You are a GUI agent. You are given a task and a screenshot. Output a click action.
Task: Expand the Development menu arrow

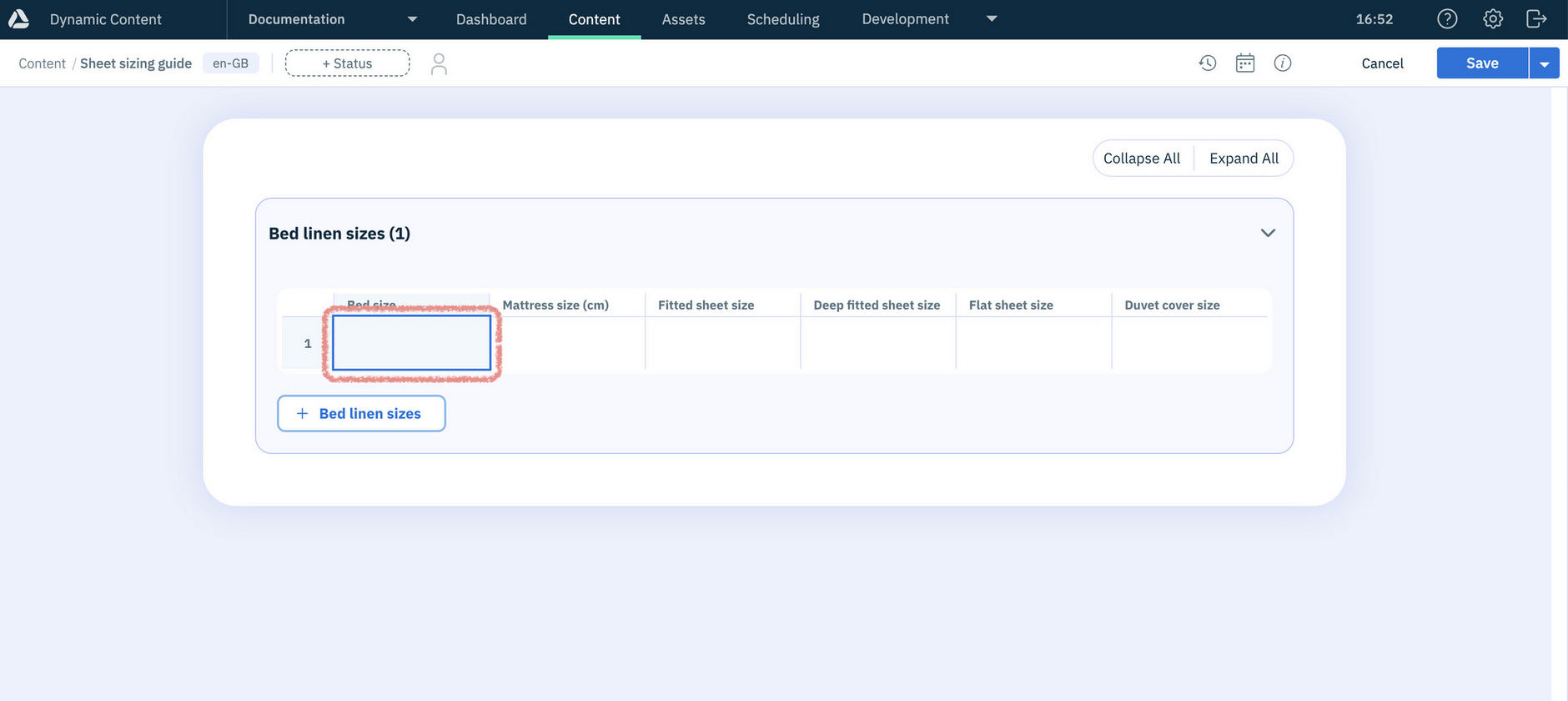pos(991,19)
